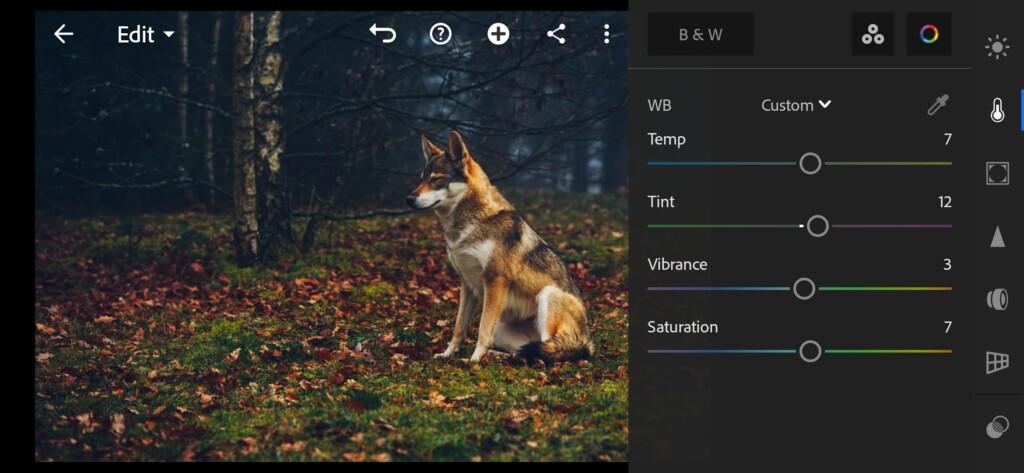Click the Tint value 12
Screen dimensions: 1024x473
945,202
